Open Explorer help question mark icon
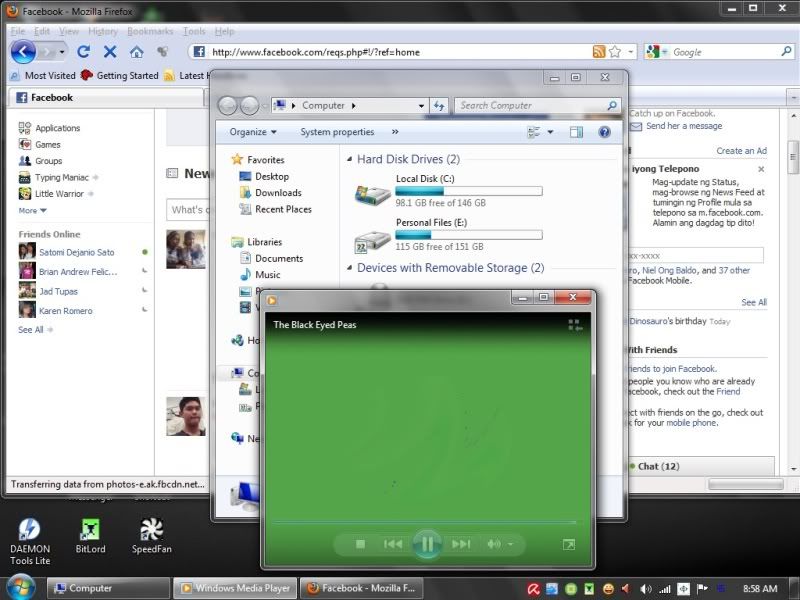The height and width of the screenshot is (600, 800). 604,132
